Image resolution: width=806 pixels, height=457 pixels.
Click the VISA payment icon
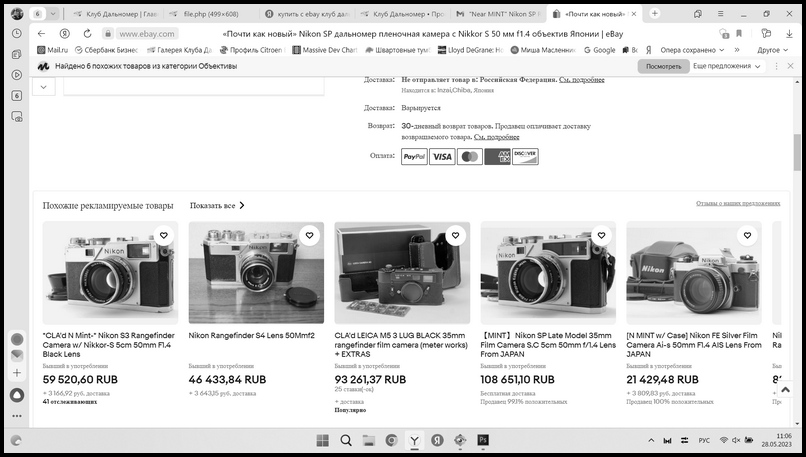(x=441, y=156)
